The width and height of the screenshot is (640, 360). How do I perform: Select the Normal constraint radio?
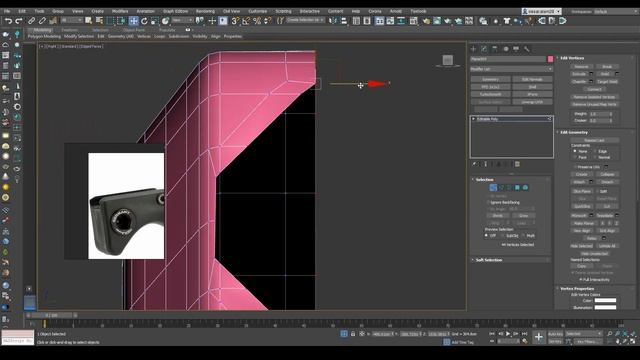click(596, 157)
